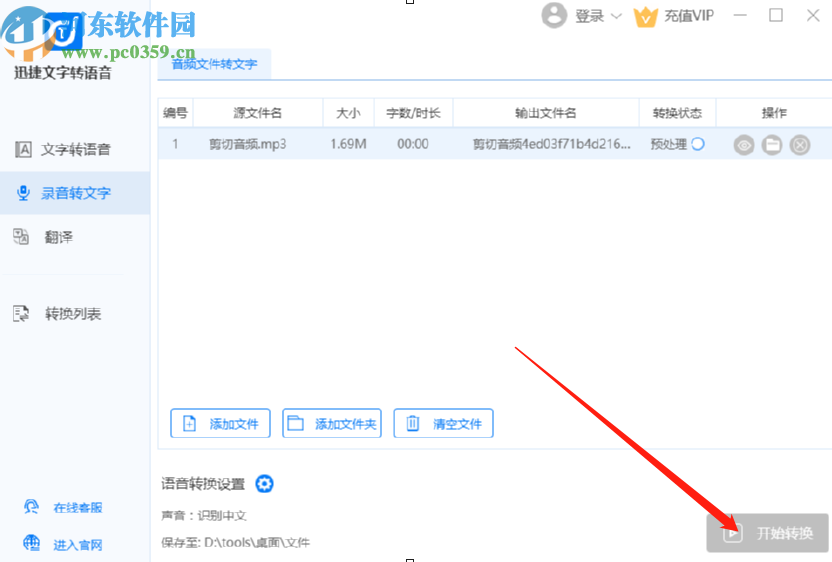Minimize the application window
Viewport: 832px width, 562px height.
[740, 15]
